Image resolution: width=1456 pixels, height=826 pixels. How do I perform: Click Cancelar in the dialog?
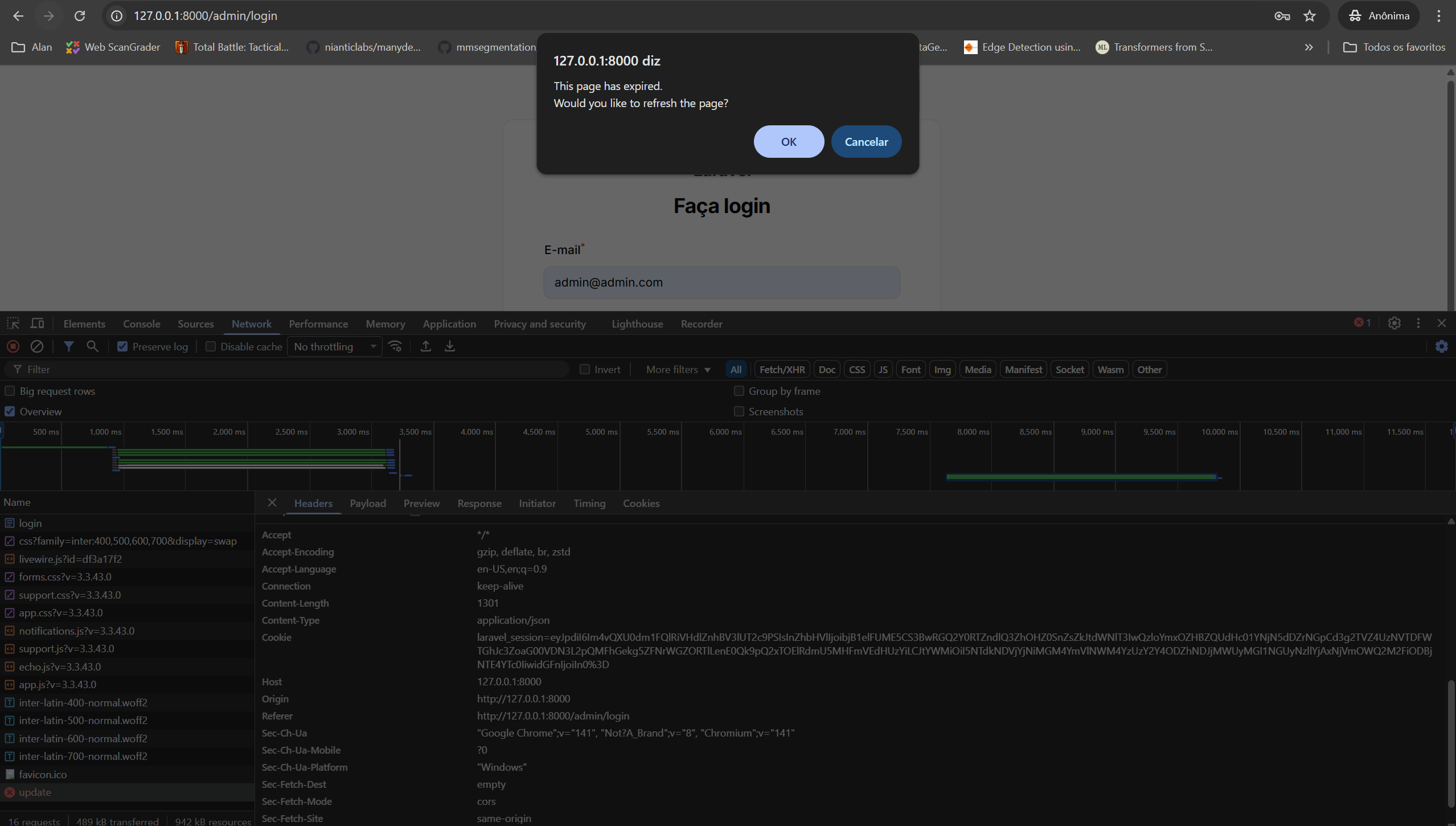[866, 142]
